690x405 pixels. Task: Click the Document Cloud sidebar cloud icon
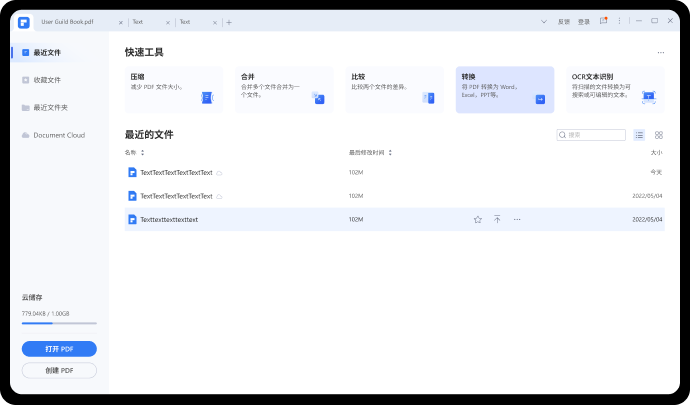[x=26, y=135]
